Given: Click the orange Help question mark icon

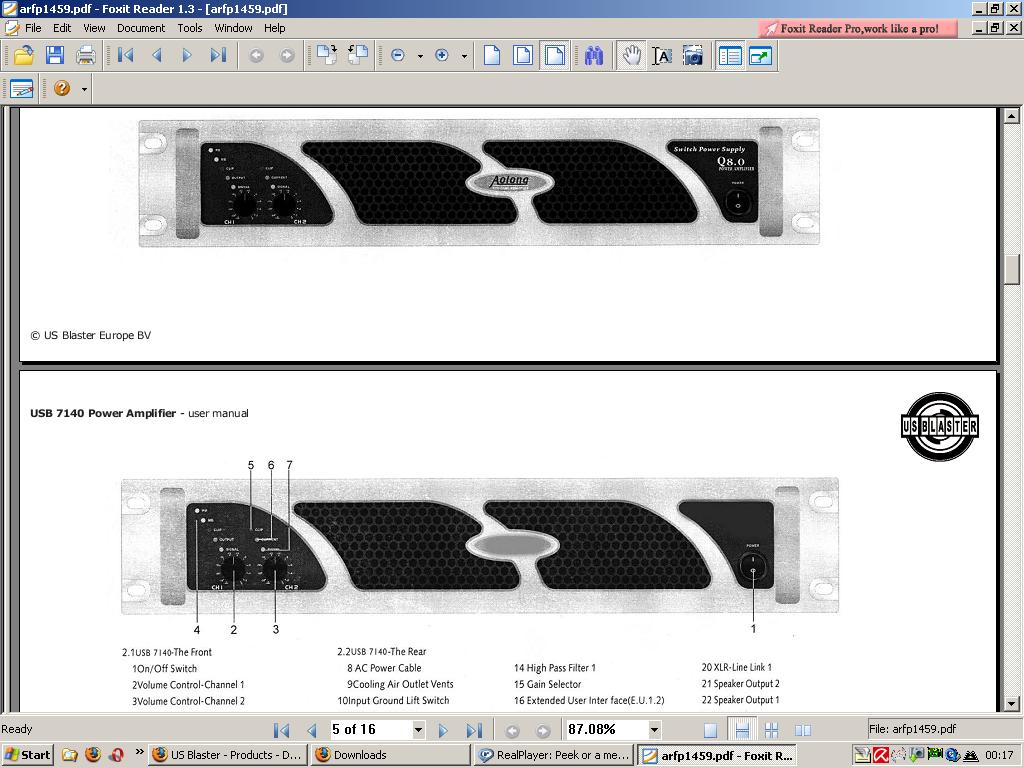Looking at the screenshot, I should [62, 88].
